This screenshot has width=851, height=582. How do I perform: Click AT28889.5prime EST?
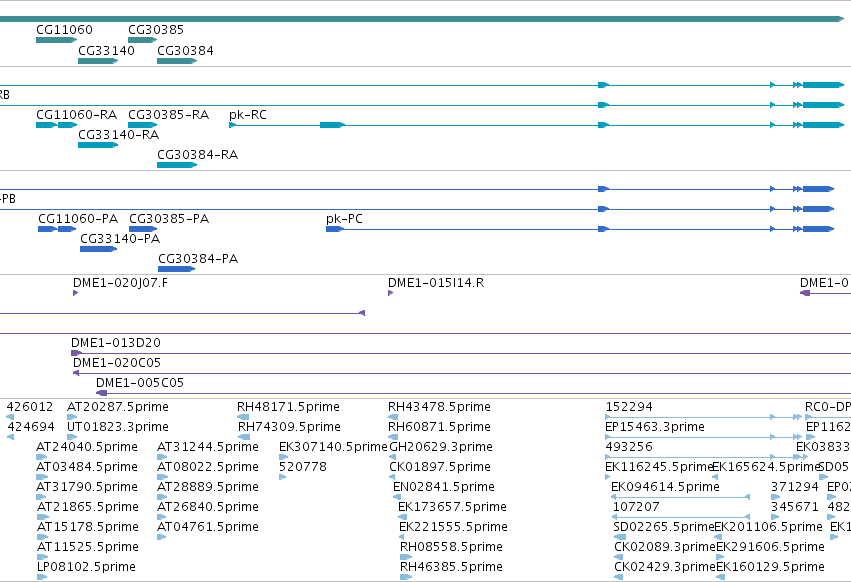pyautogui.click(x=162, y=497)
